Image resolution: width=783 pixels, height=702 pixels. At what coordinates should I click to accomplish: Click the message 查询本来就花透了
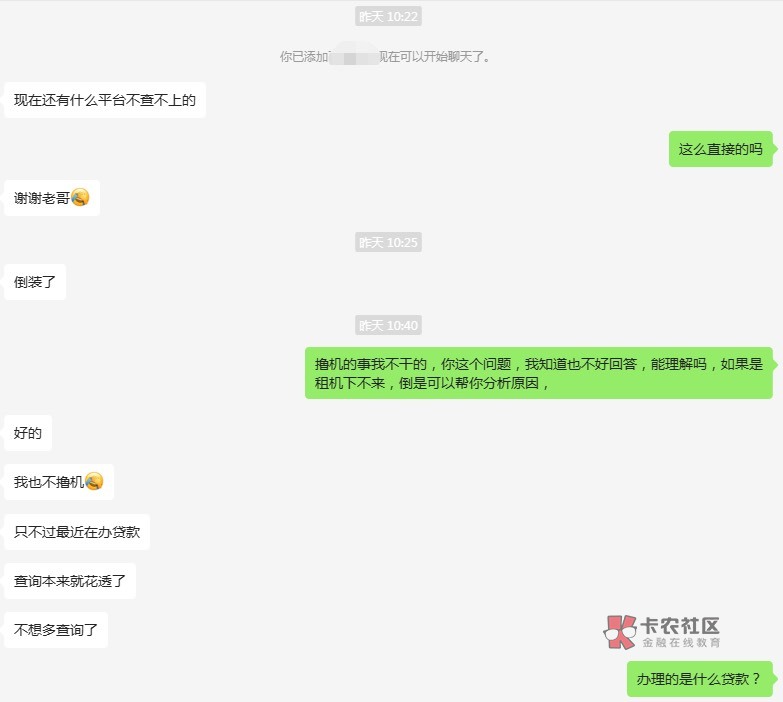click(x=70, y=581)
